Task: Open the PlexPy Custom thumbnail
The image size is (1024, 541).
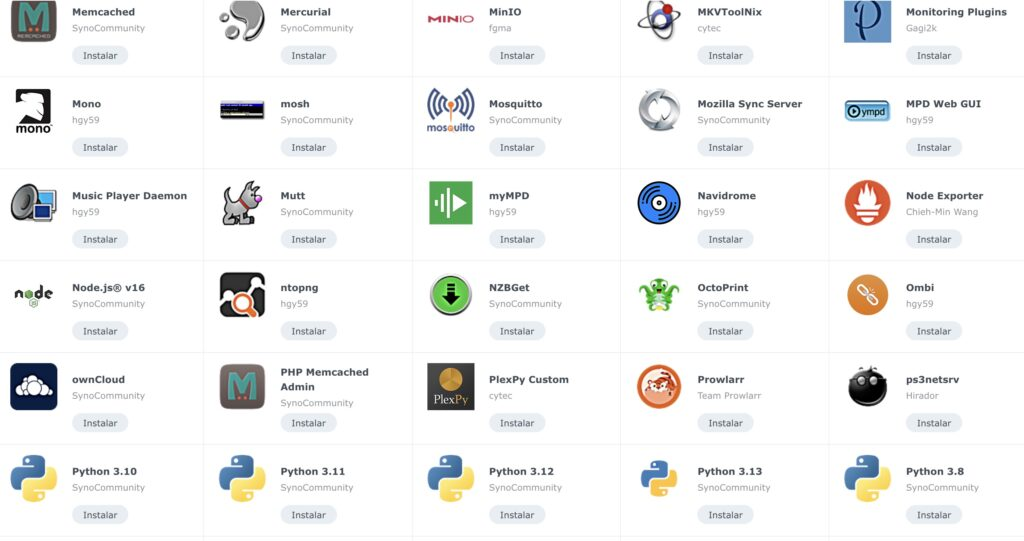Action: pyautogui.click(x=451, y=387)
